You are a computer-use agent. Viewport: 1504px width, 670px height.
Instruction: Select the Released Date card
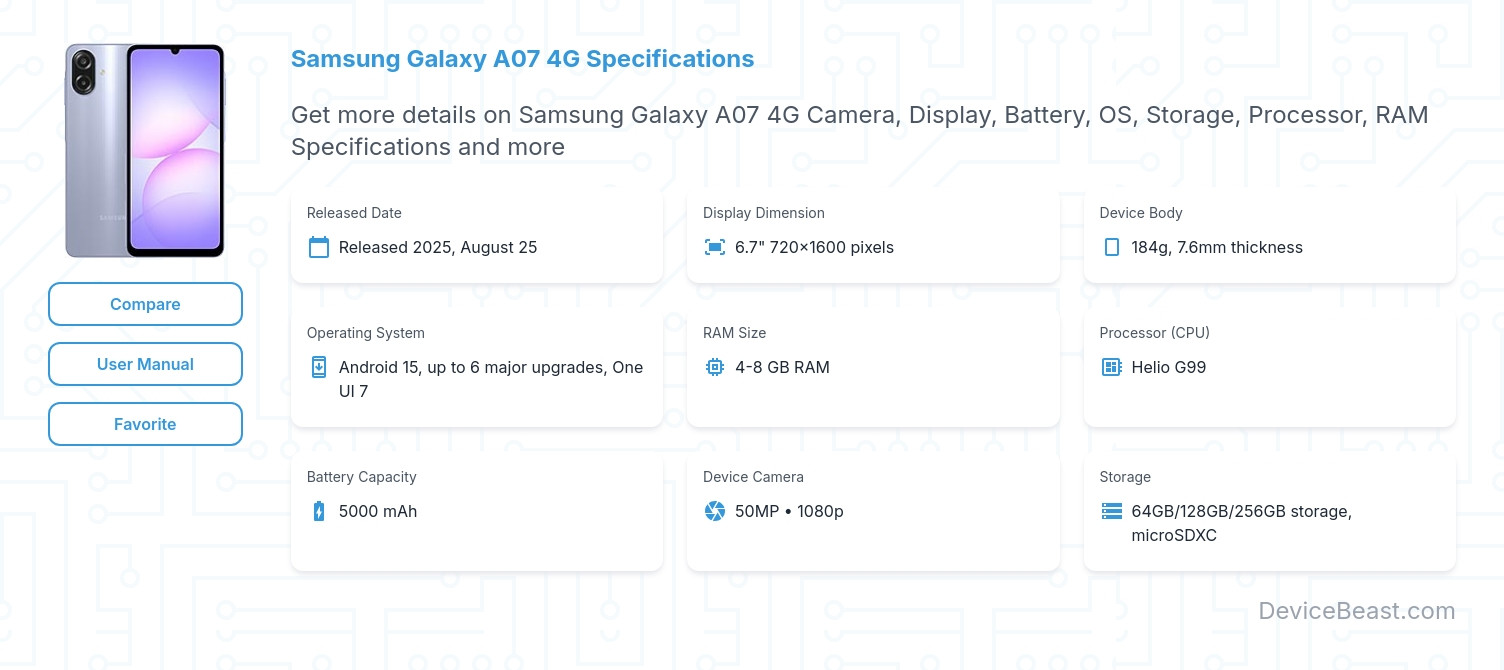[x=477, y=232]
